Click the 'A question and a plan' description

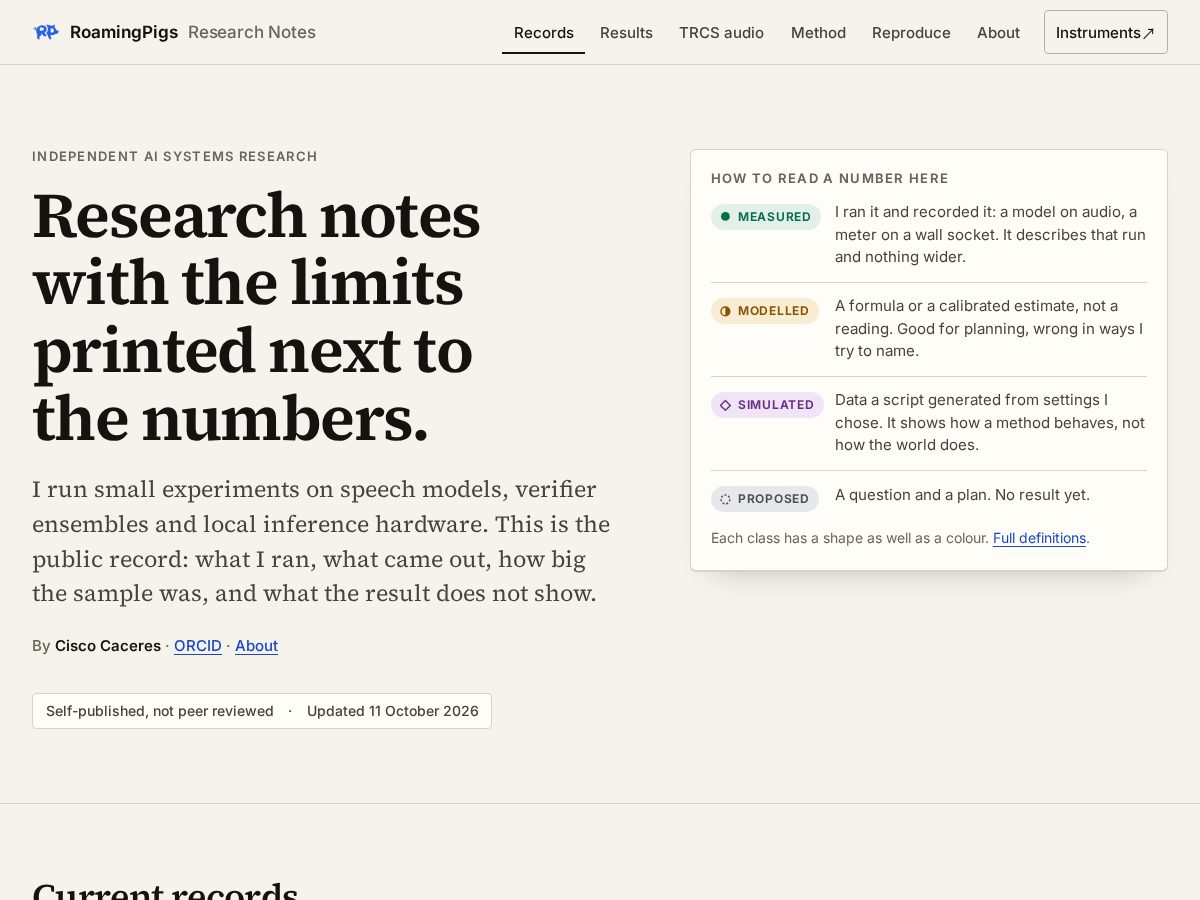[x=962, y=495]
